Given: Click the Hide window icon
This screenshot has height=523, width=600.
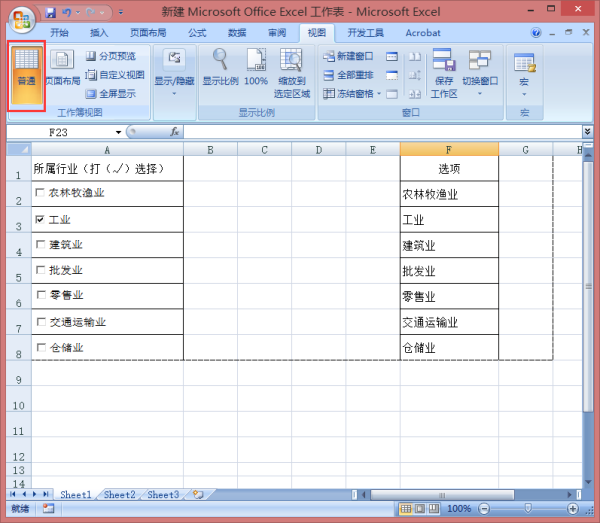Looking at the screenshot, I should tap(392, 75).
